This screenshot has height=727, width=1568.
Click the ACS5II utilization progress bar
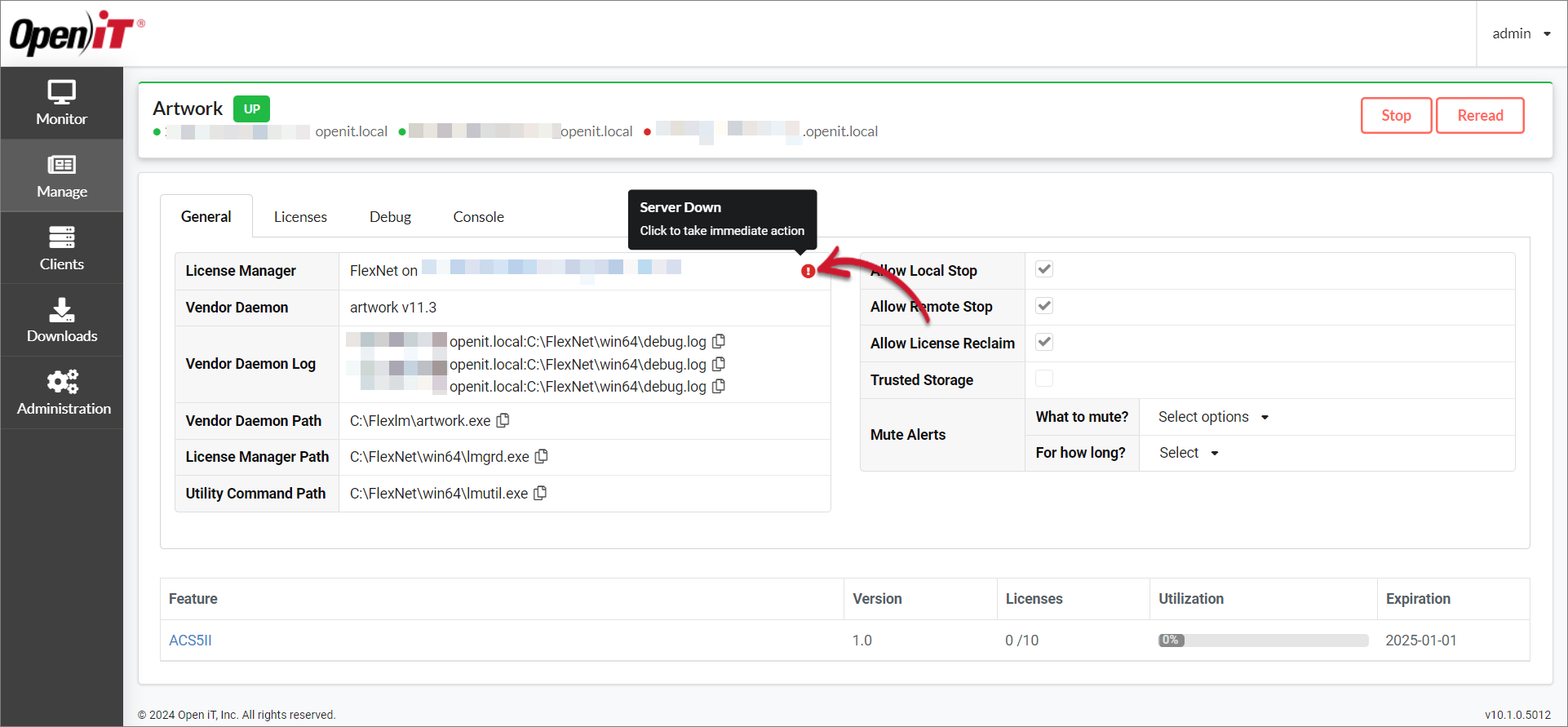click(1263, 641)
